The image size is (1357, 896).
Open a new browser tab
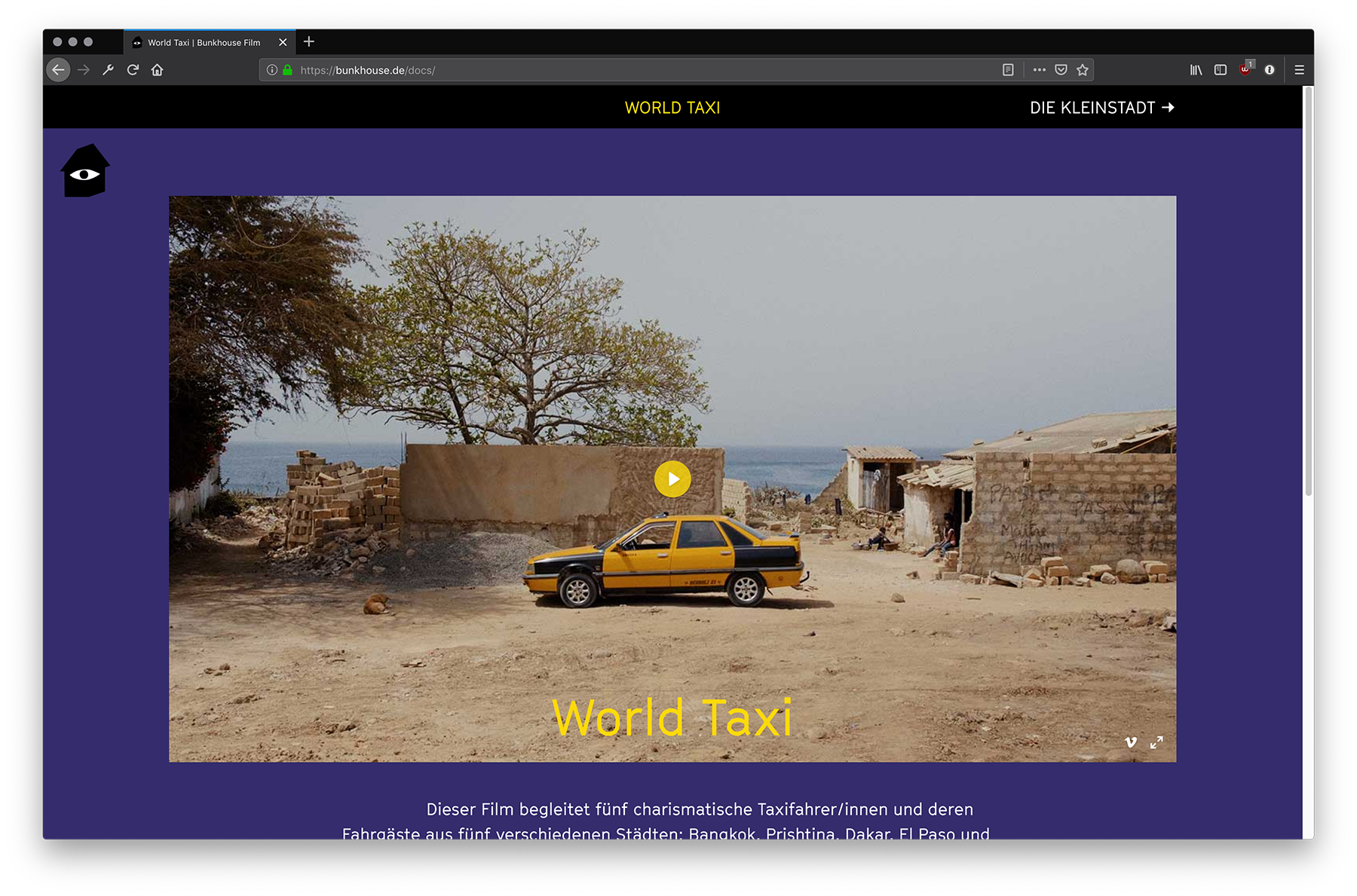pyautogui.click(x=309, y=42)
